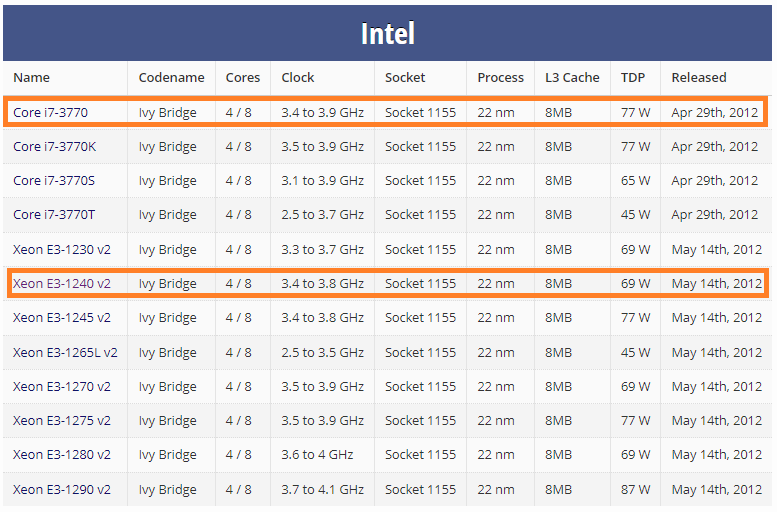
Task: Select the 3.4 to 3.9 GHz clock cell
Action: pyautogui.click(x=322, y=113)
